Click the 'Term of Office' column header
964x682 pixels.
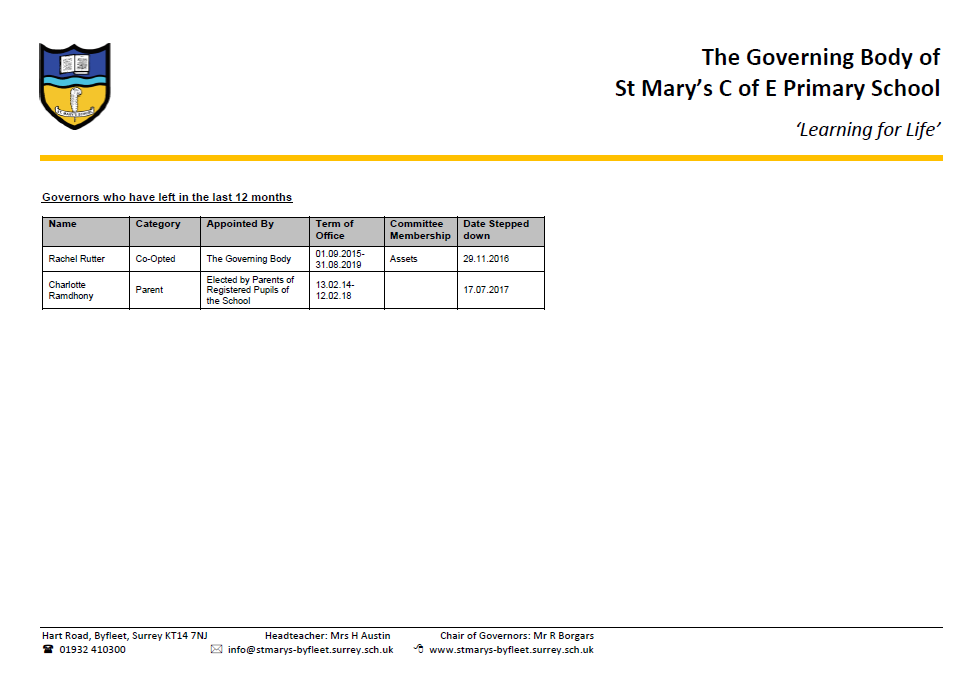347,232
